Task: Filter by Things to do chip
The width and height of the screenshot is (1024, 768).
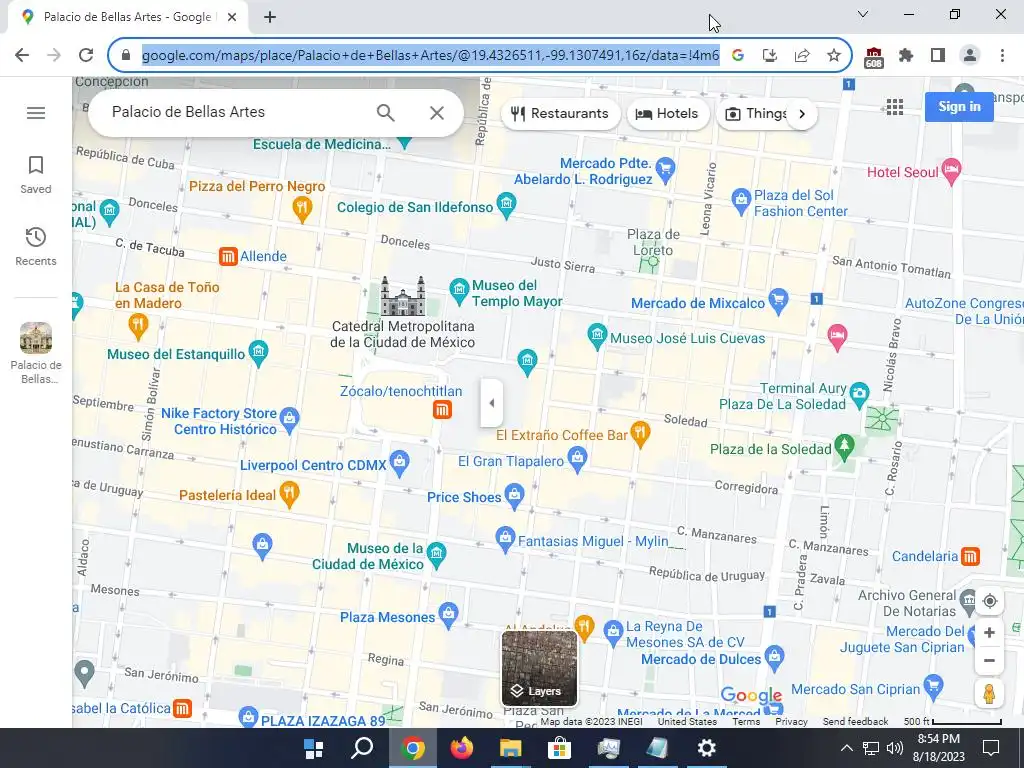Action: [754, 114]
